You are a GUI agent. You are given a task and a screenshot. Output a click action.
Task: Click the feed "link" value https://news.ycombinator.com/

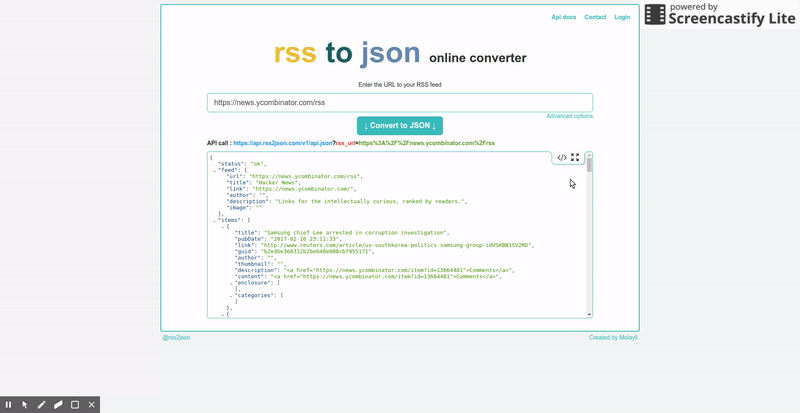click(303, 189)
